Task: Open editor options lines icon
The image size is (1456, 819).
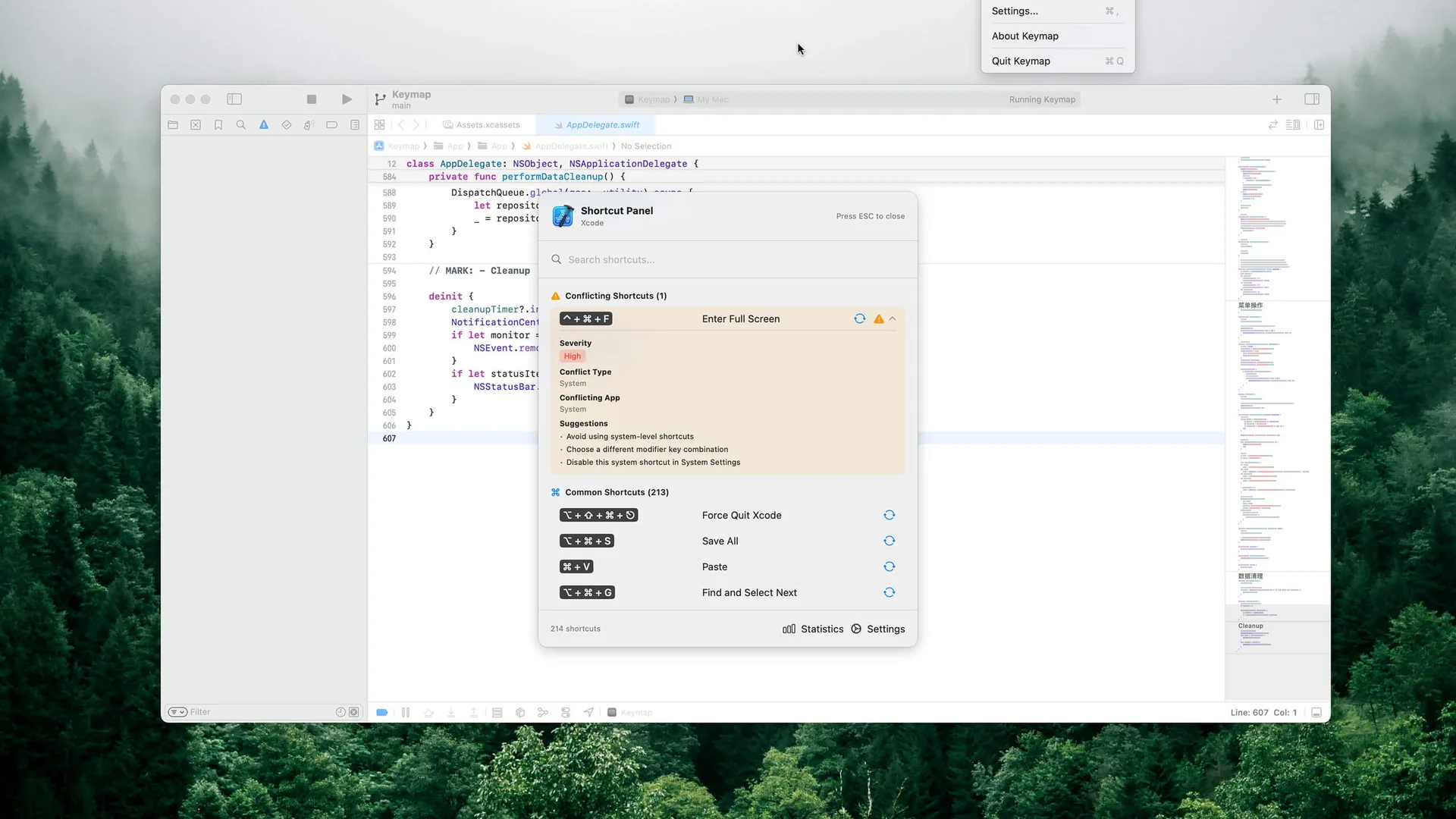Action: click(x=1293, y=125)
